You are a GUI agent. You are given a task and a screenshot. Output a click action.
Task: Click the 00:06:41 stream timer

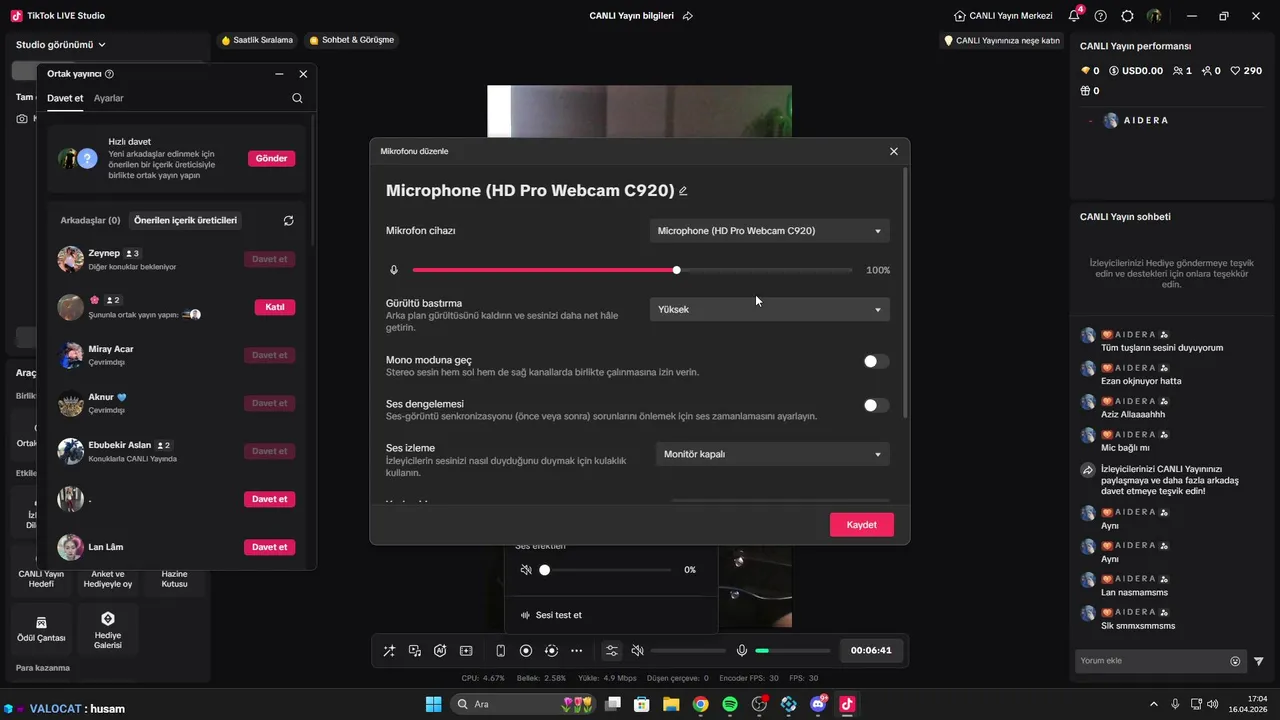tap(871, 650)
